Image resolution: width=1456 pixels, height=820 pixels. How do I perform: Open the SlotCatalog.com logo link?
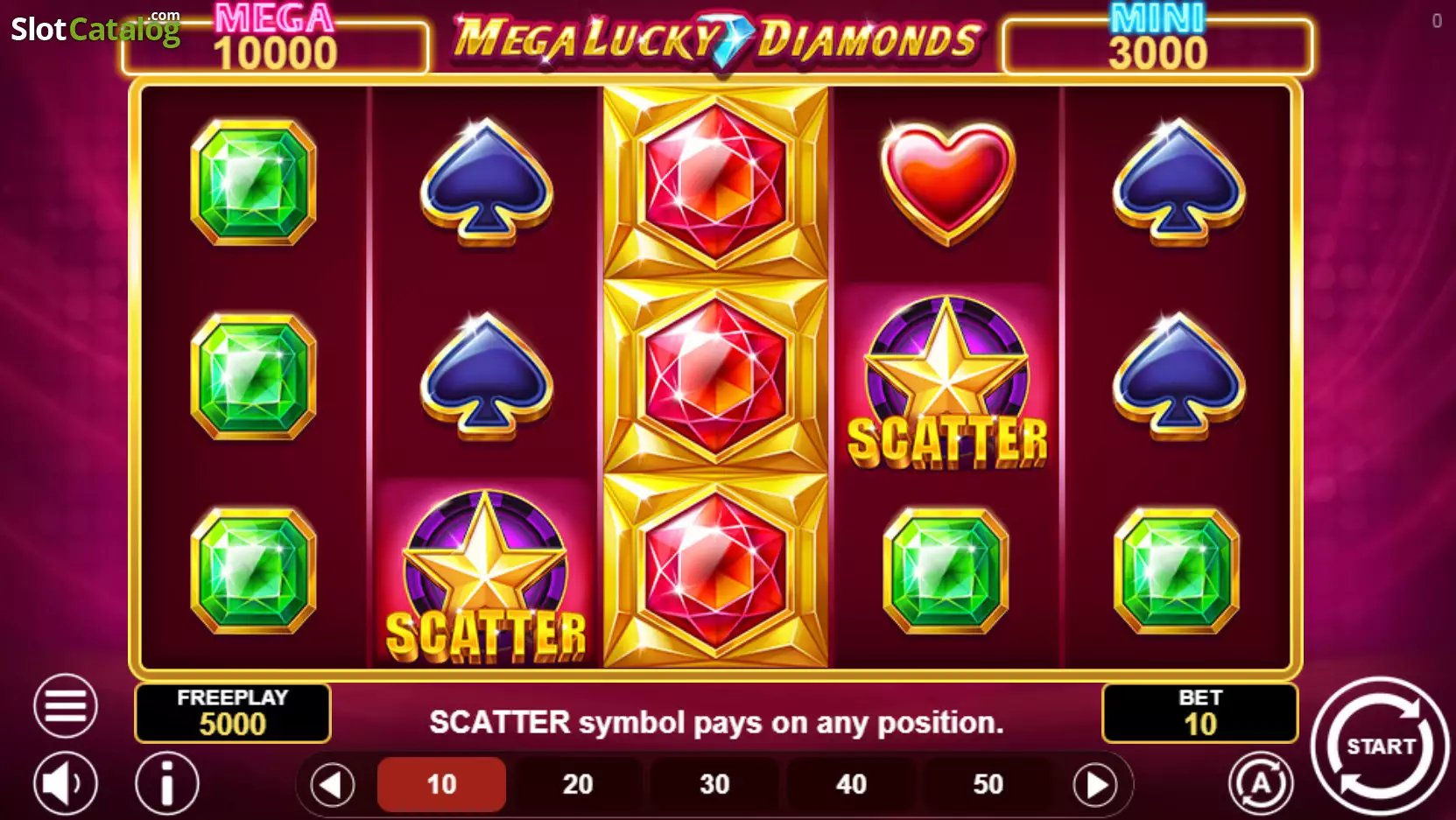click(95, 28)
